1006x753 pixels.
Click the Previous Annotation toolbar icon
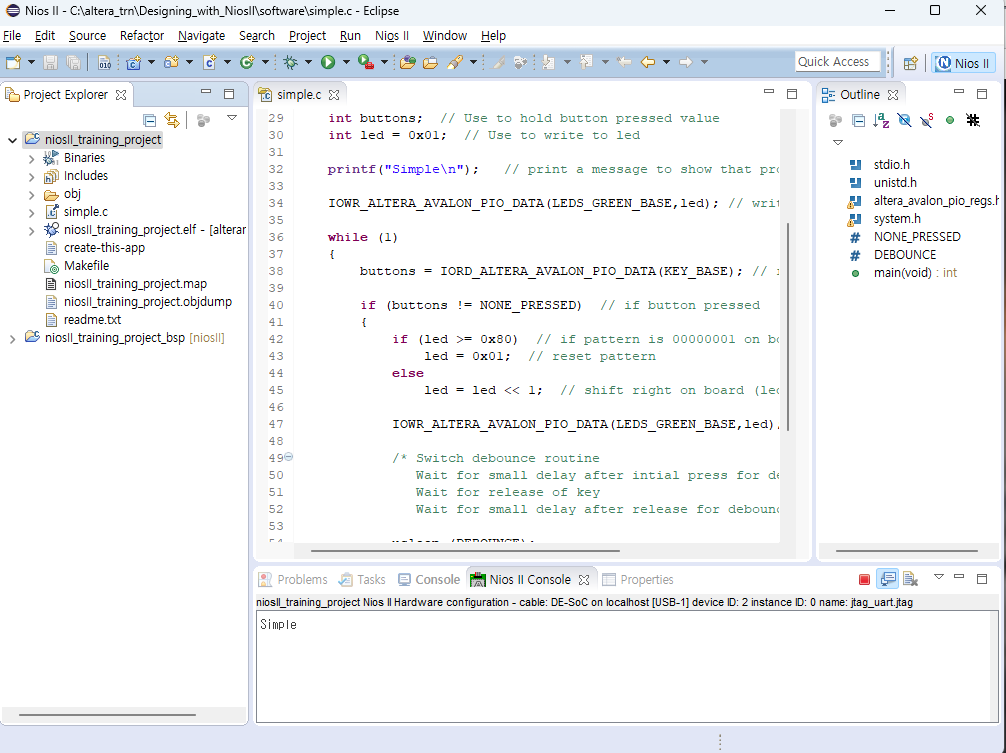pos(586,62)
